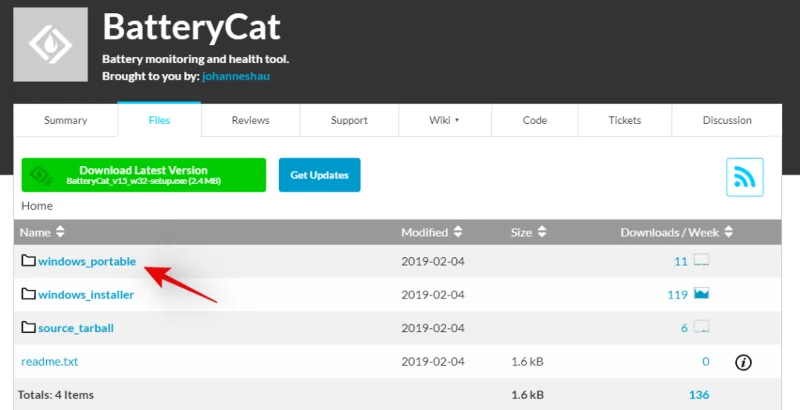800x410 pixels.
Task: Click source_tarball folder icon
Action: tap(28, 327)
